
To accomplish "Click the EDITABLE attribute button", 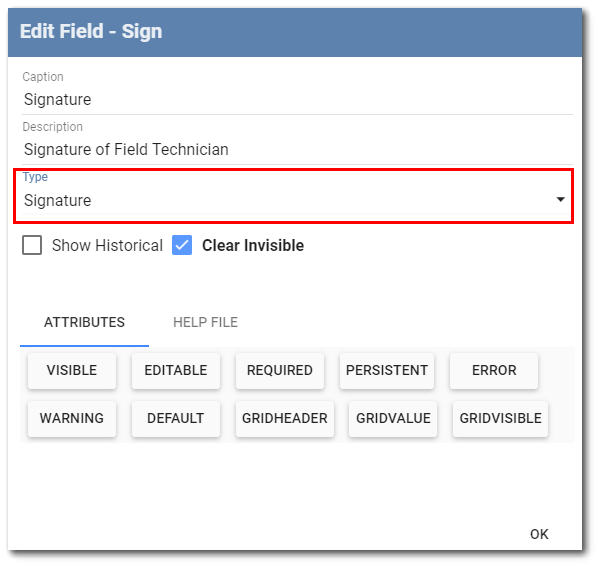I will 176,370.
